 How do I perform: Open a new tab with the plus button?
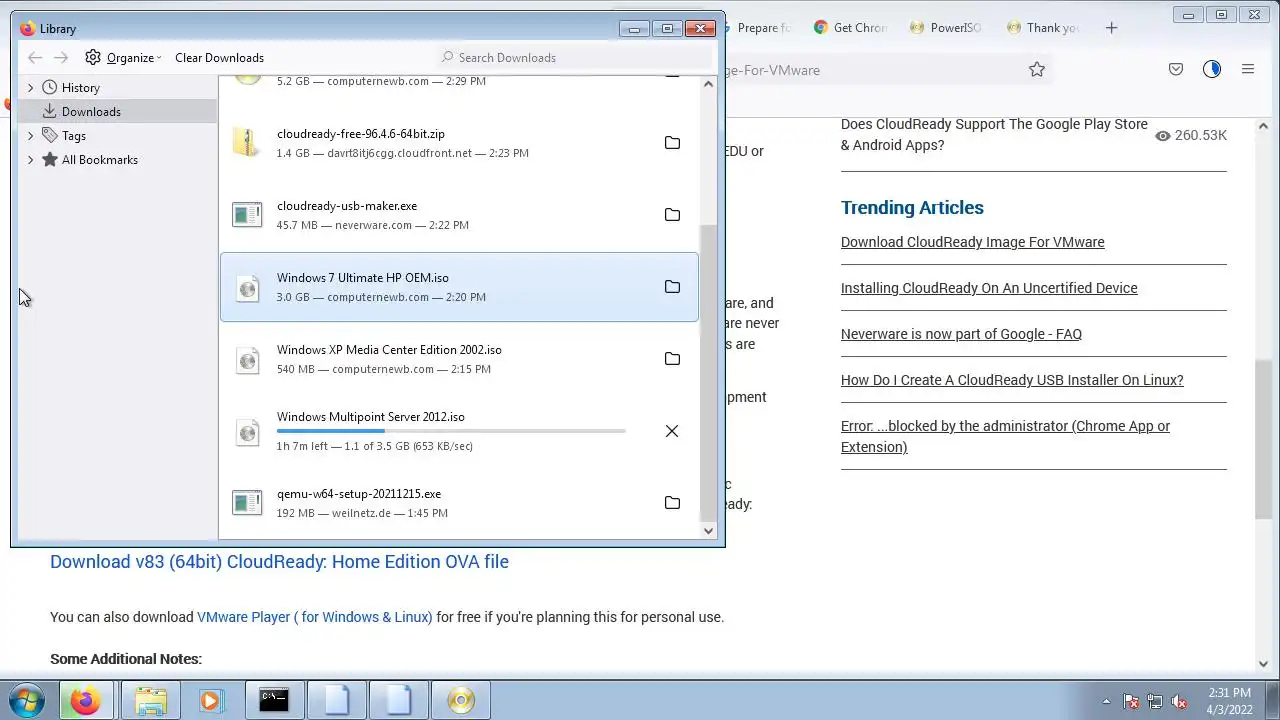[1111, 28]
